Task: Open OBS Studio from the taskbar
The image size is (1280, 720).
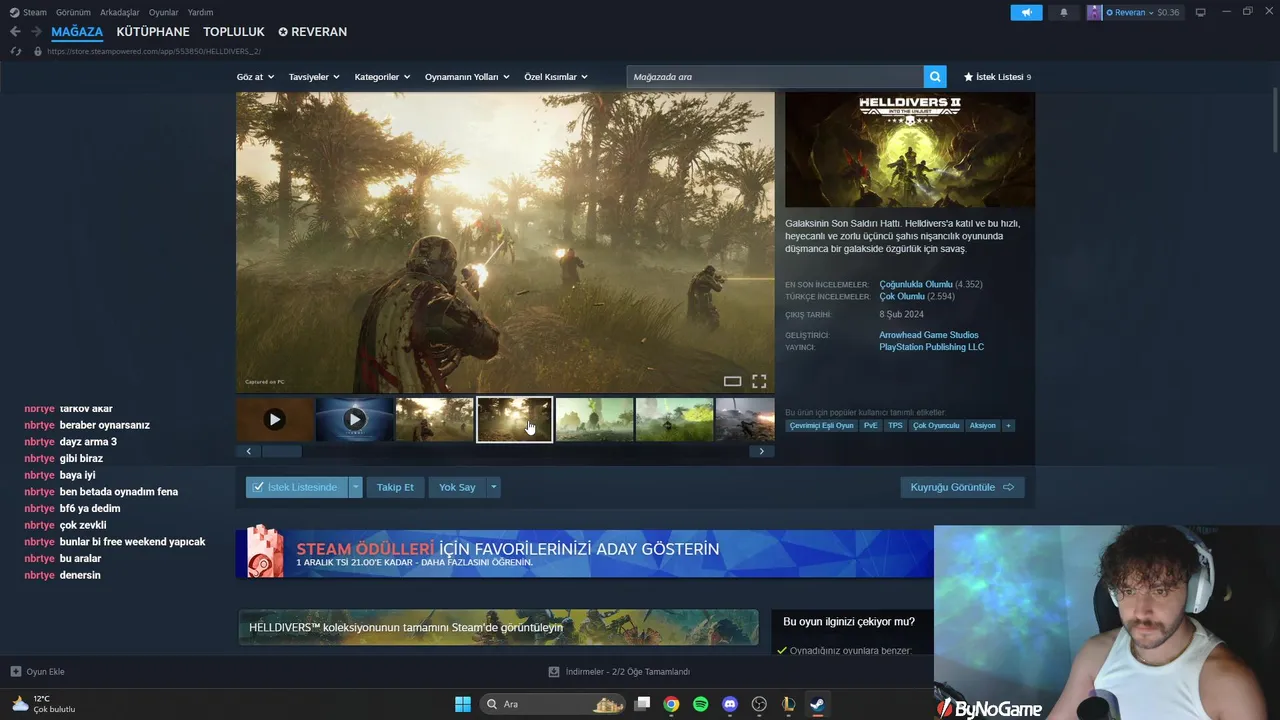Action: coord(759,704)
